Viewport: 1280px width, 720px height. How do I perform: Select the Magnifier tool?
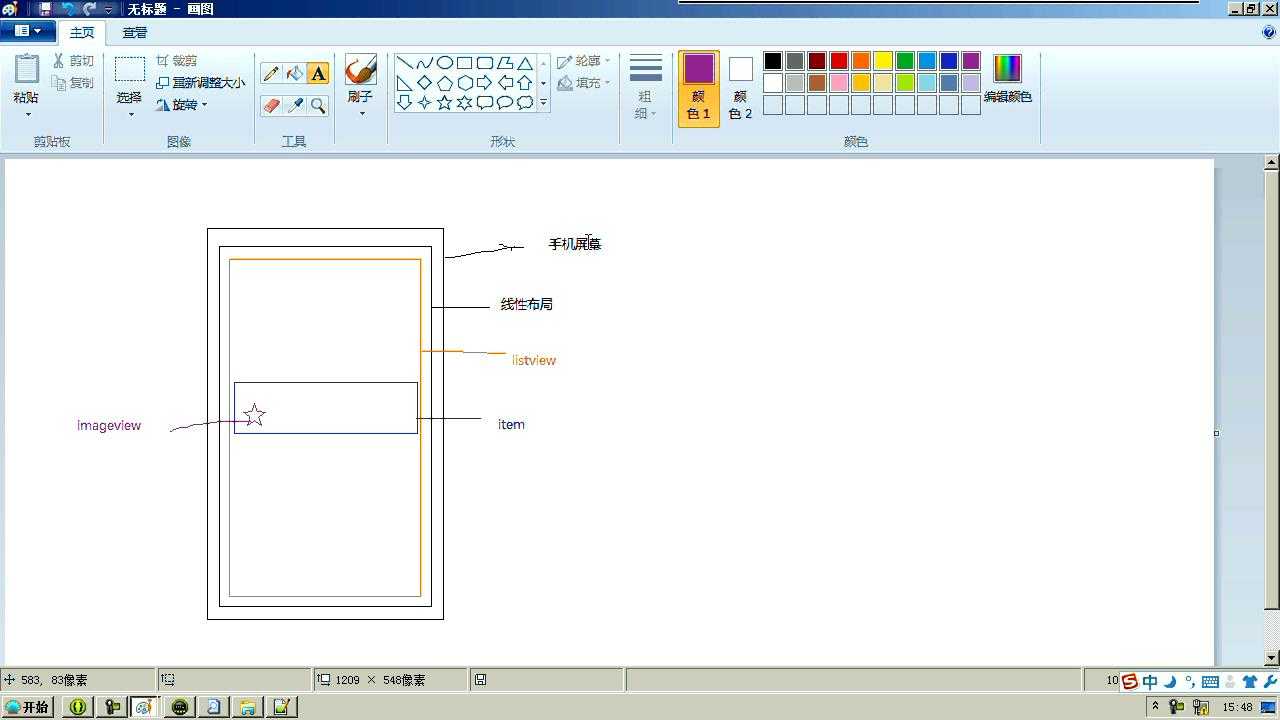tap(318, 105)
